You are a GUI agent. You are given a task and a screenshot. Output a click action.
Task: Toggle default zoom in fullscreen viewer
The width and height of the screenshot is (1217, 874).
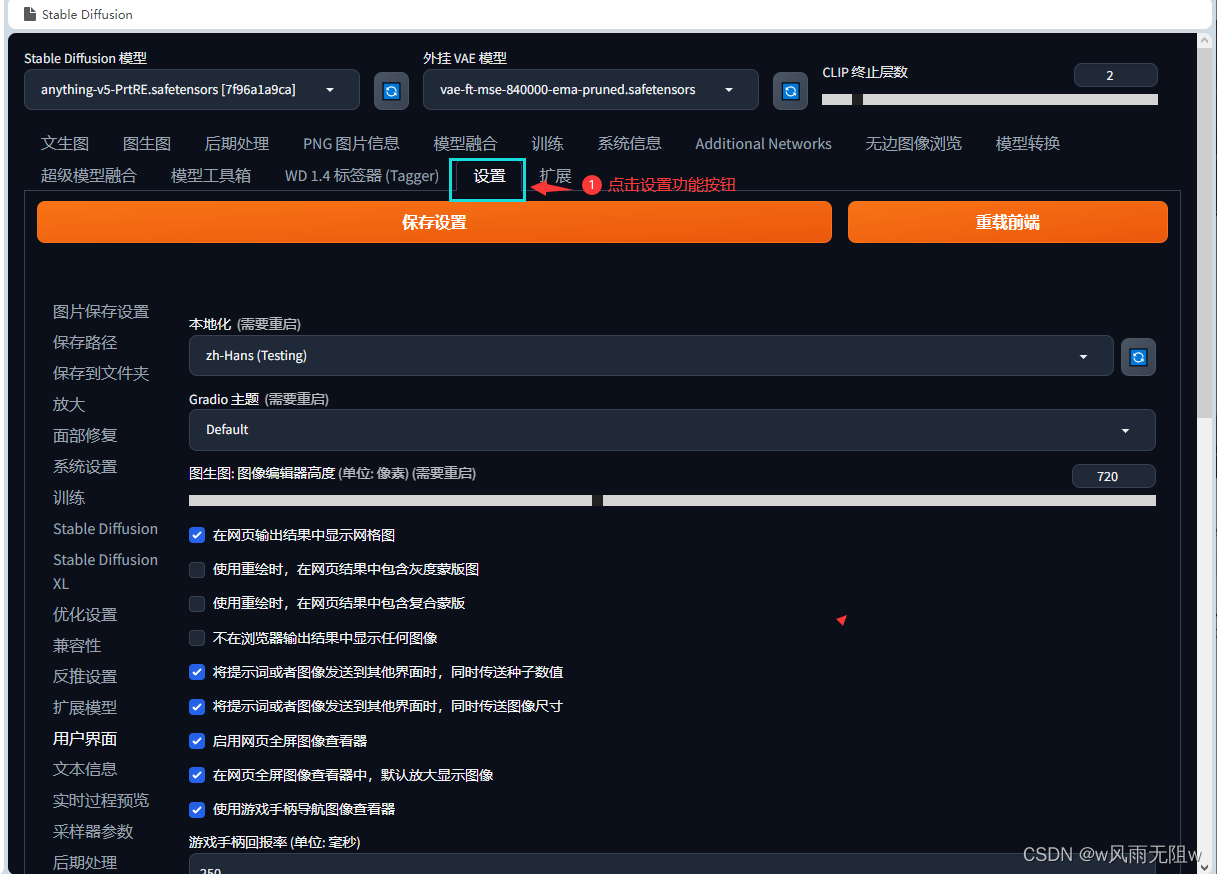click(197, 775)
